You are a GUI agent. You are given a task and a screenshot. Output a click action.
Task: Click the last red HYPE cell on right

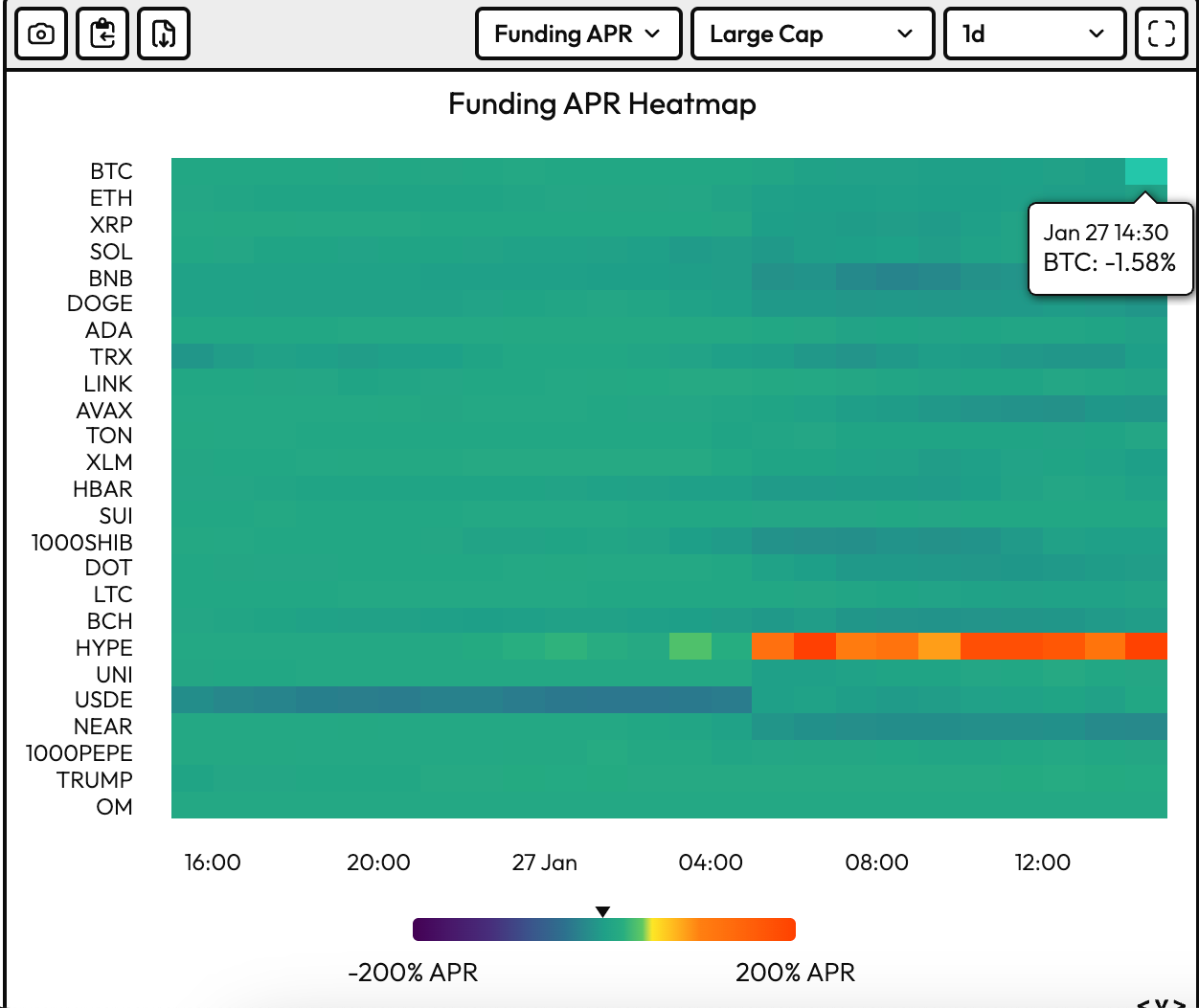[x=1145, y=647]
